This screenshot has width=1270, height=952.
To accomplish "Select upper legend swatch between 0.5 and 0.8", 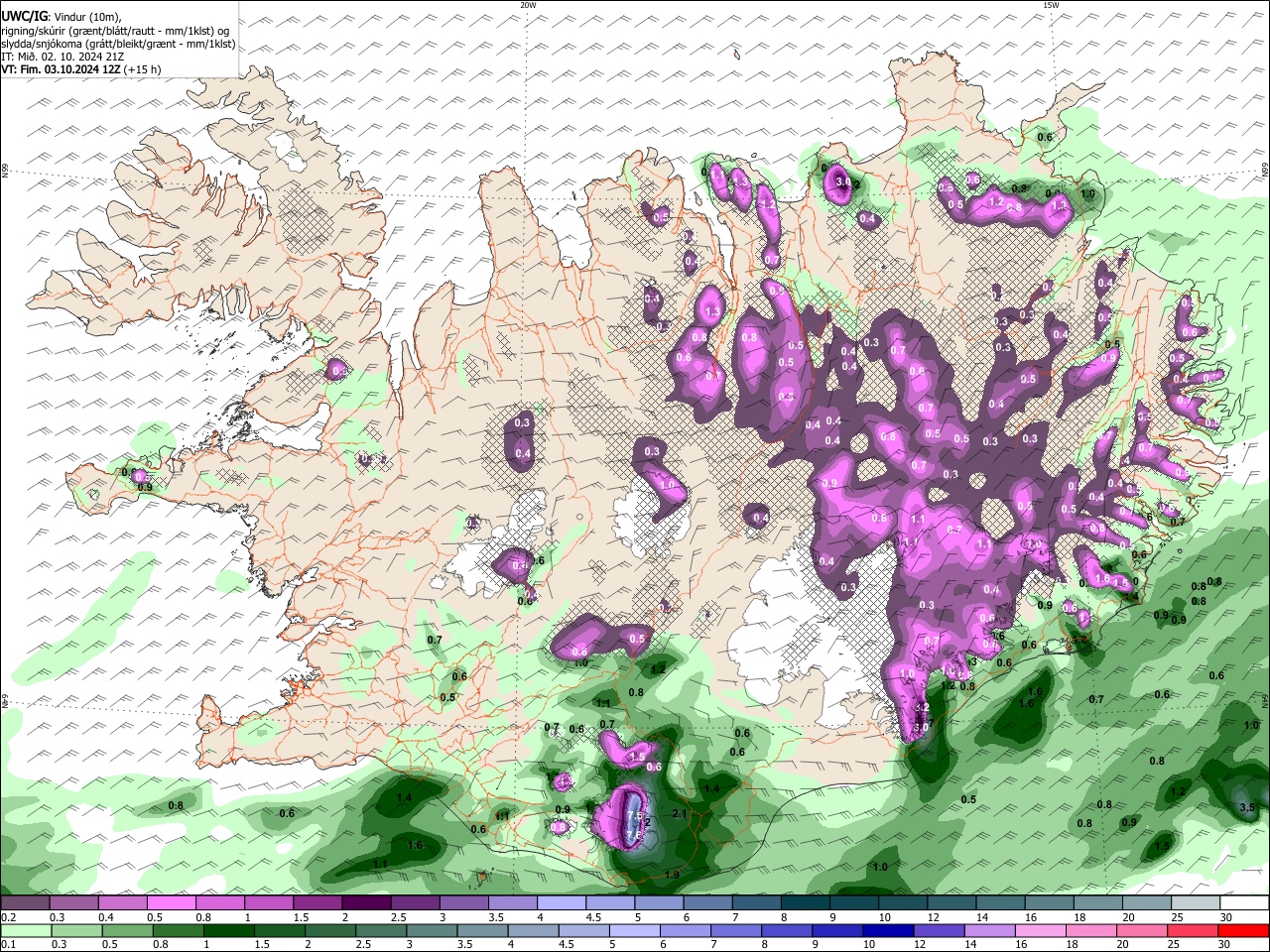I will 172,903.
